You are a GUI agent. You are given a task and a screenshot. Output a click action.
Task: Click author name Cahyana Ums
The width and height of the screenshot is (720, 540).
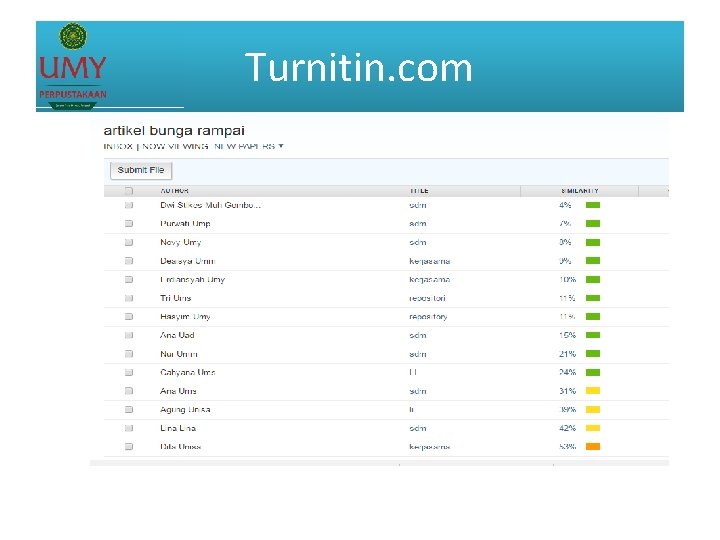click(x=187, y=372)
